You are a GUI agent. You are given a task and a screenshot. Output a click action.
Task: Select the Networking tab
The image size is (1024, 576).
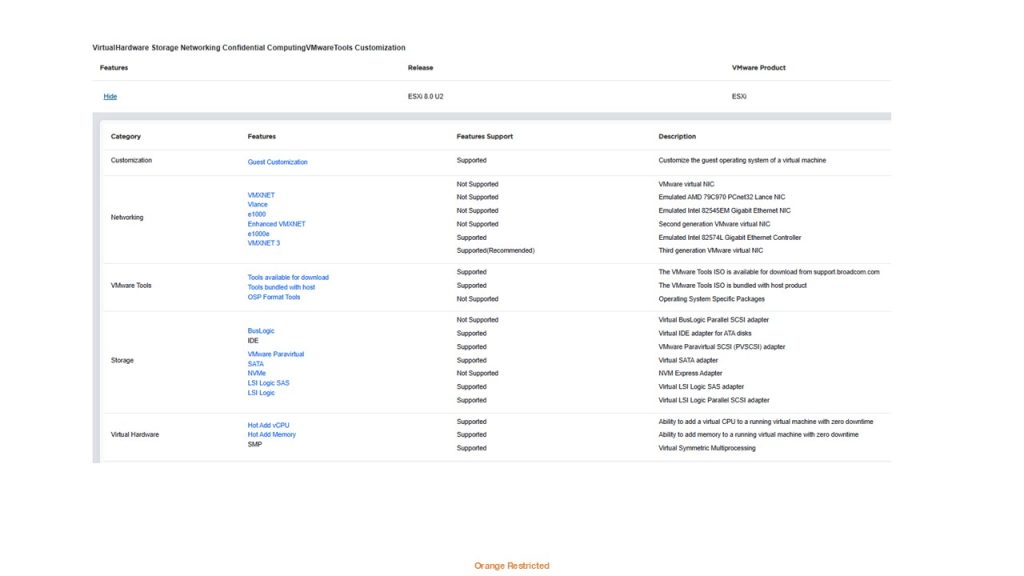pos(200,48)
